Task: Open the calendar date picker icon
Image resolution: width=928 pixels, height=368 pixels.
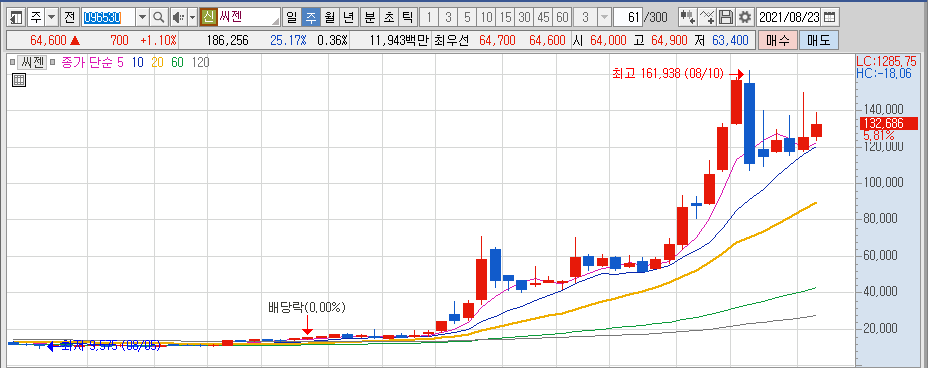Action: (830, 17)
